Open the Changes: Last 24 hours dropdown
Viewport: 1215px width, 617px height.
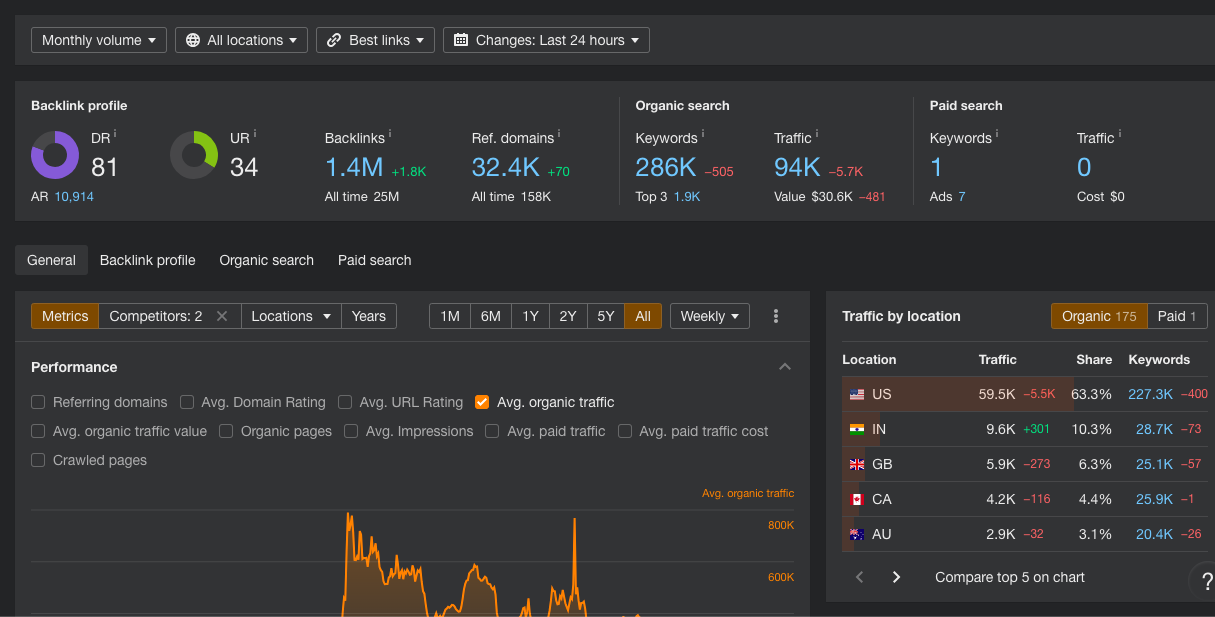coord(546,40)
